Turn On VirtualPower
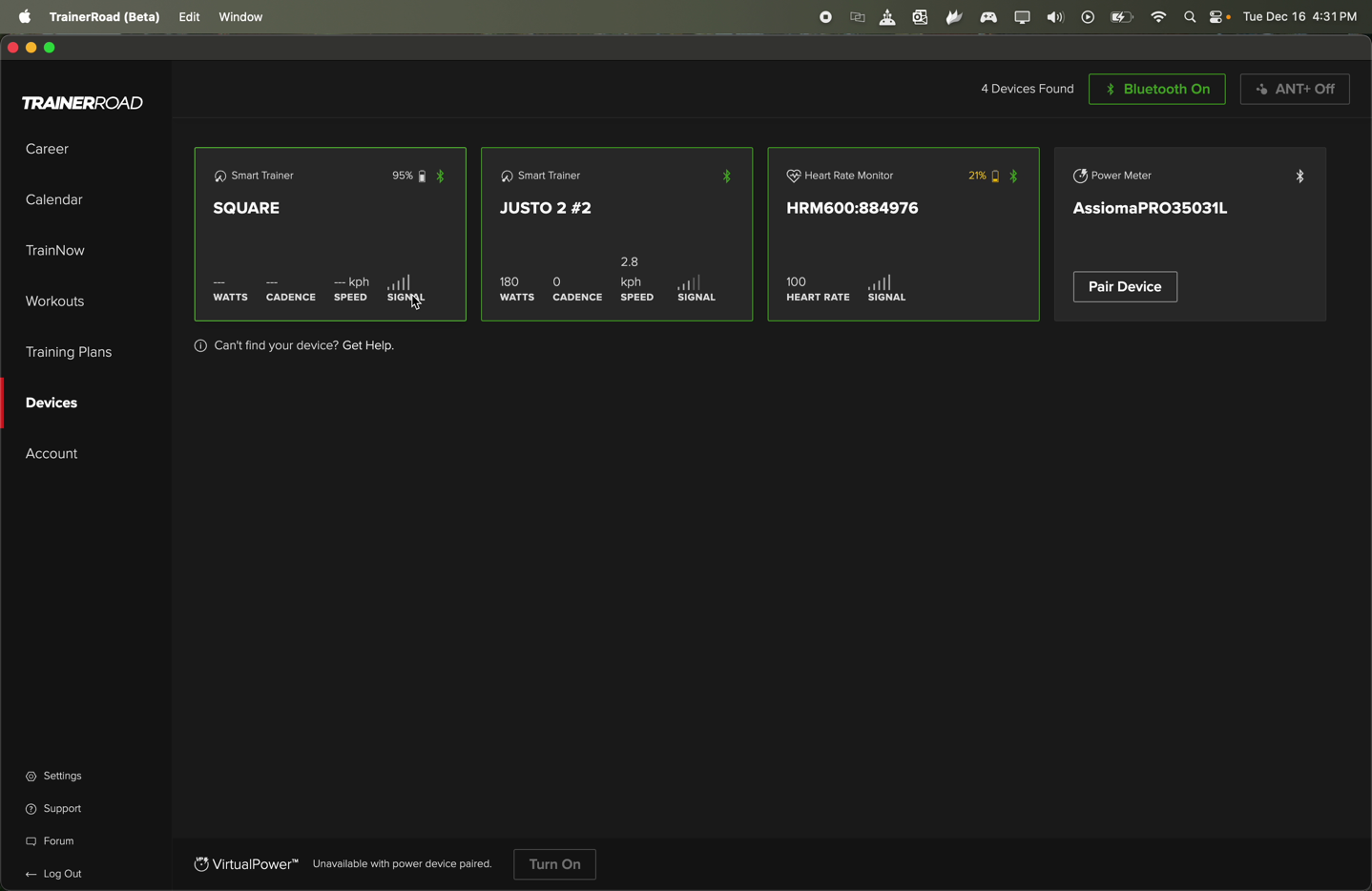The width and height of the screenshot is (1372, 891). 554,864
